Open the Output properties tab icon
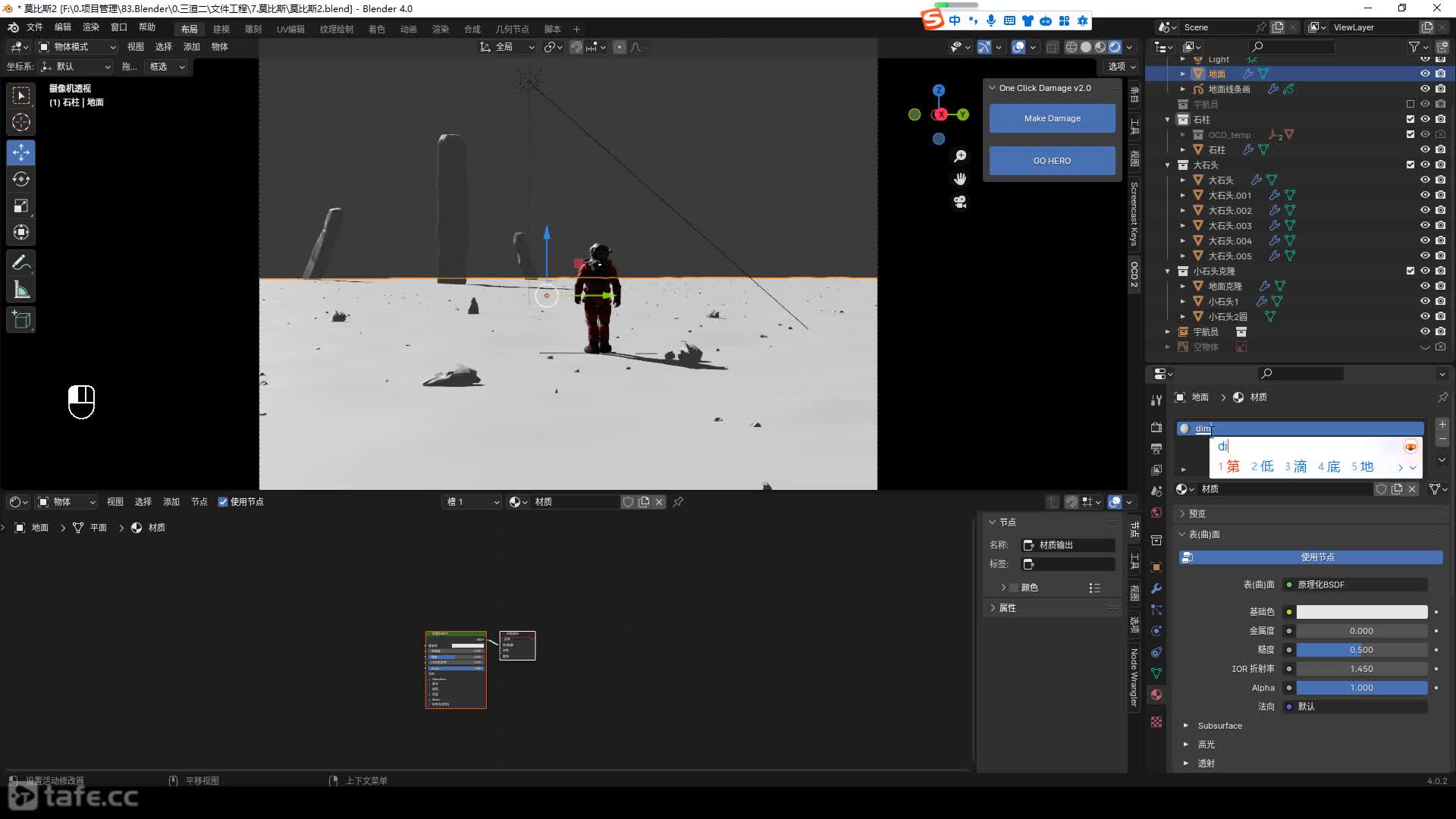1456x819 pixels. 1156,449
